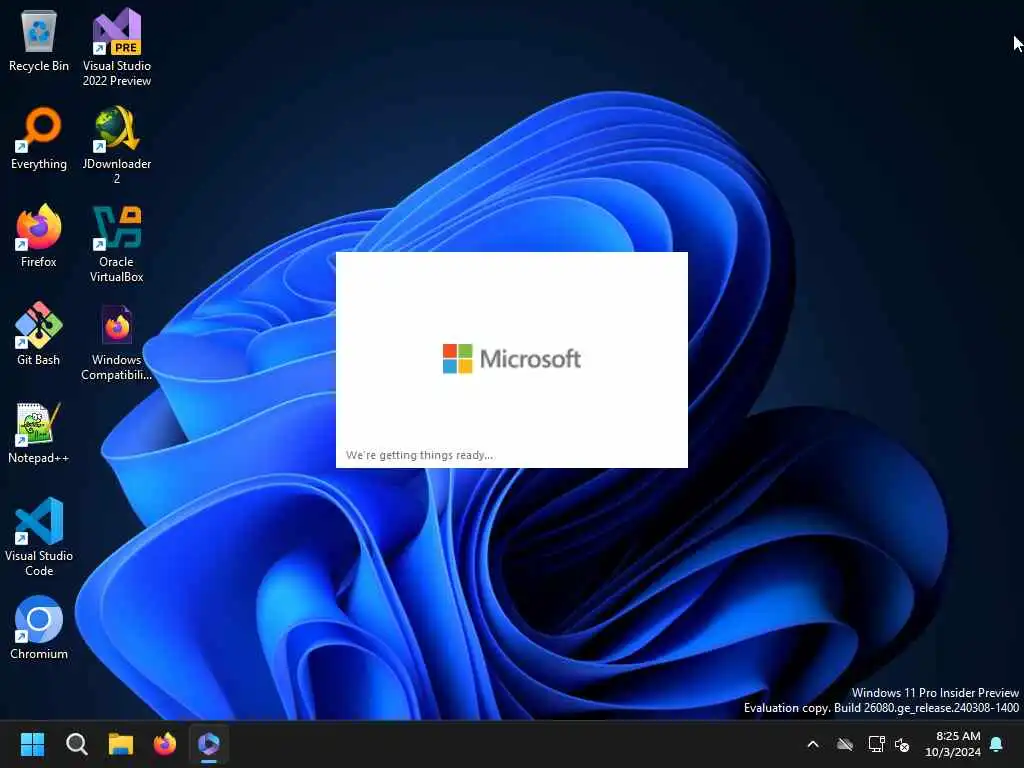Select the Chromium desktop shortcut
The width and height of the screenshot is (1024, 768).
(x=39, y=628)
